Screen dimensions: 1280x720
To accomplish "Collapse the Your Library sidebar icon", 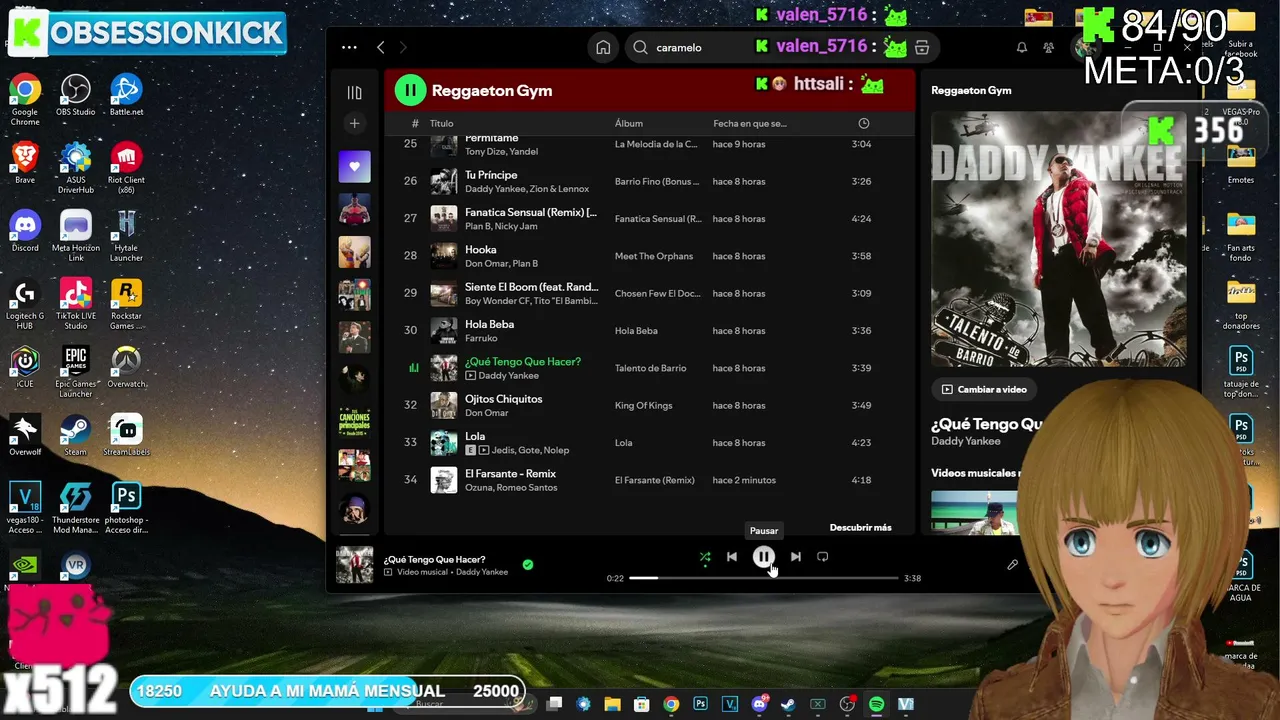I will [354, 92].
